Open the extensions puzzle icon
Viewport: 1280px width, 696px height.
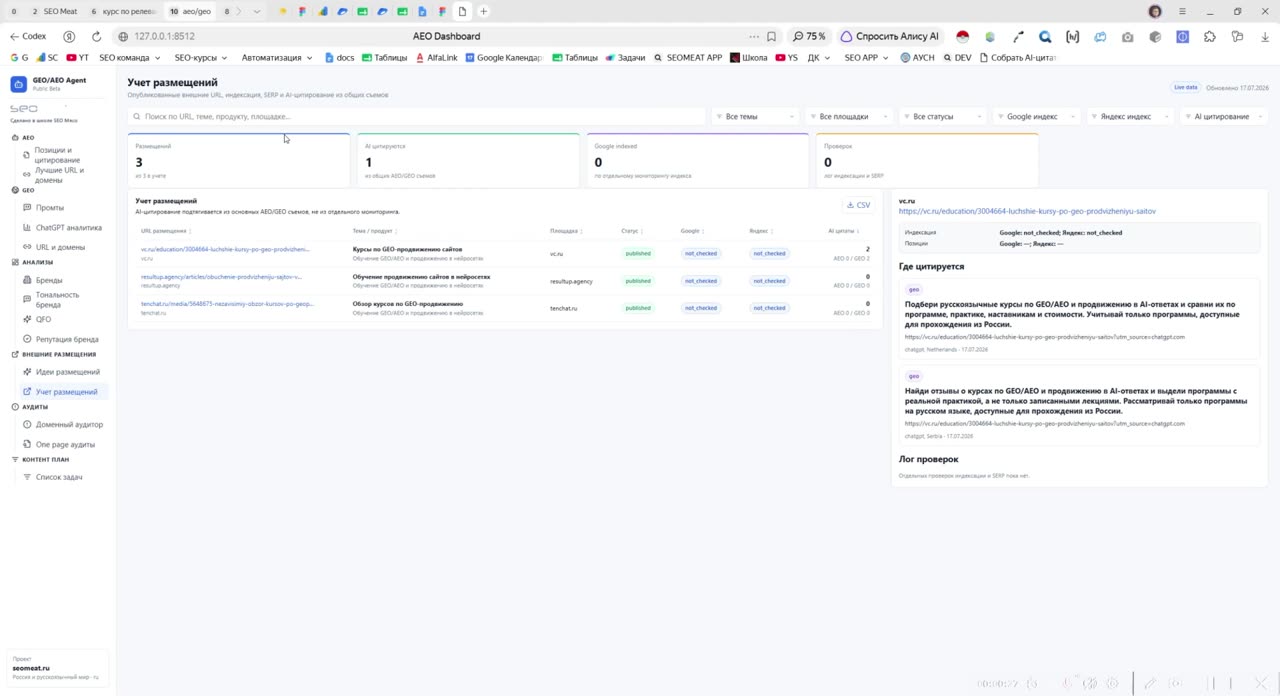(1210, 36)
